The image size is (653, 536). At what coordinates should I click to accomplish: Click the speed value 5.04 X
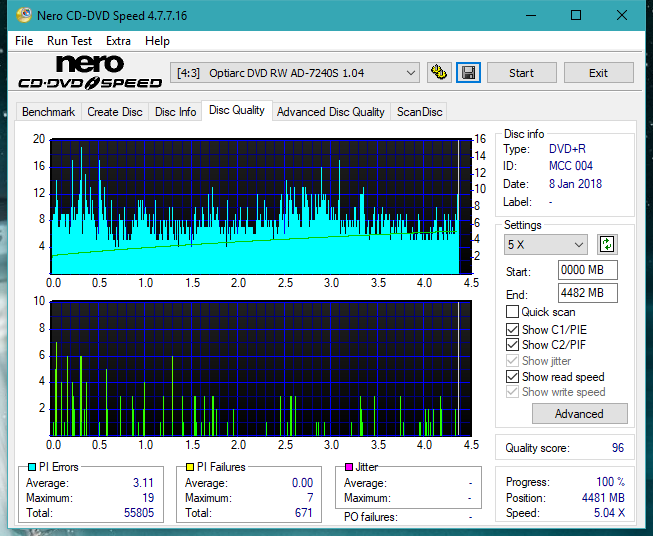pos(609,513)
